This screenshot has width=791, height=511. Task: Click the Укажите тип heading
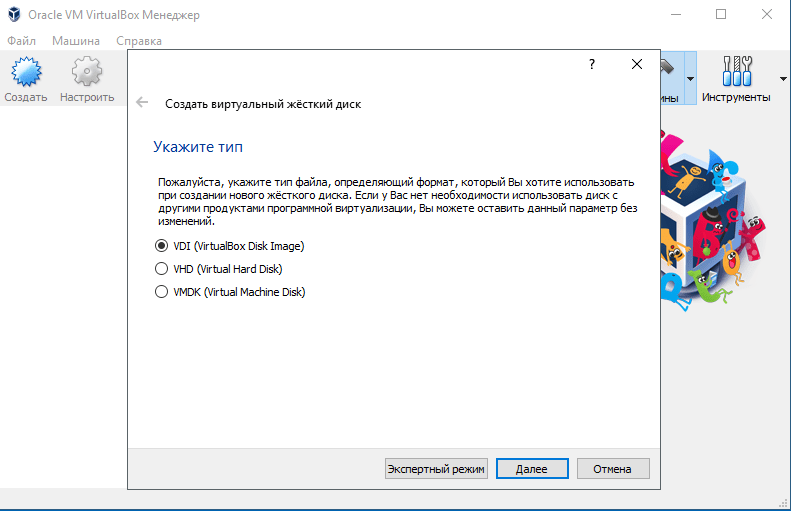pos(198,147)
